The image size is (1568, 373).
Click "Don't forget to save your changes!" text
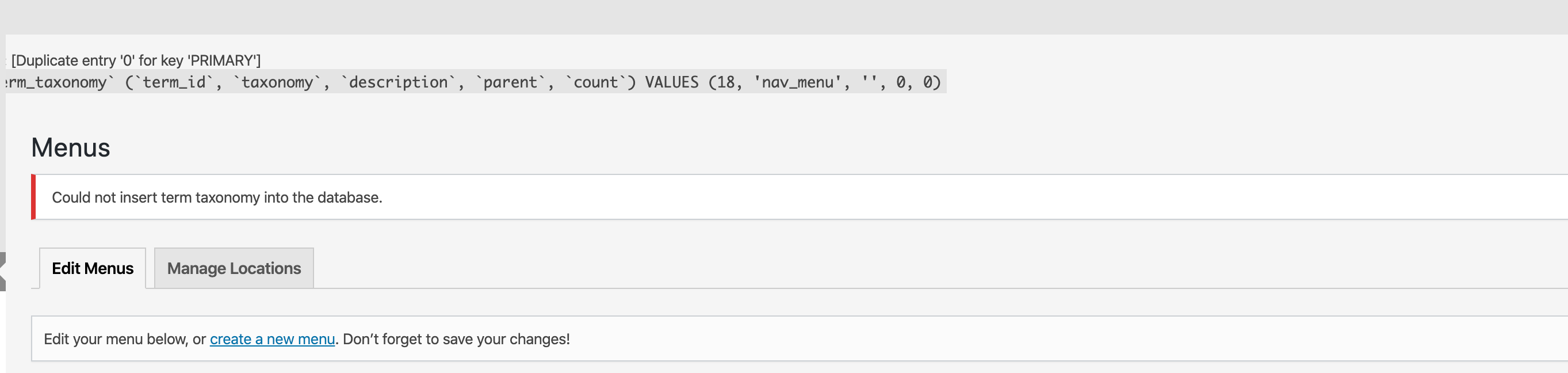457,339
